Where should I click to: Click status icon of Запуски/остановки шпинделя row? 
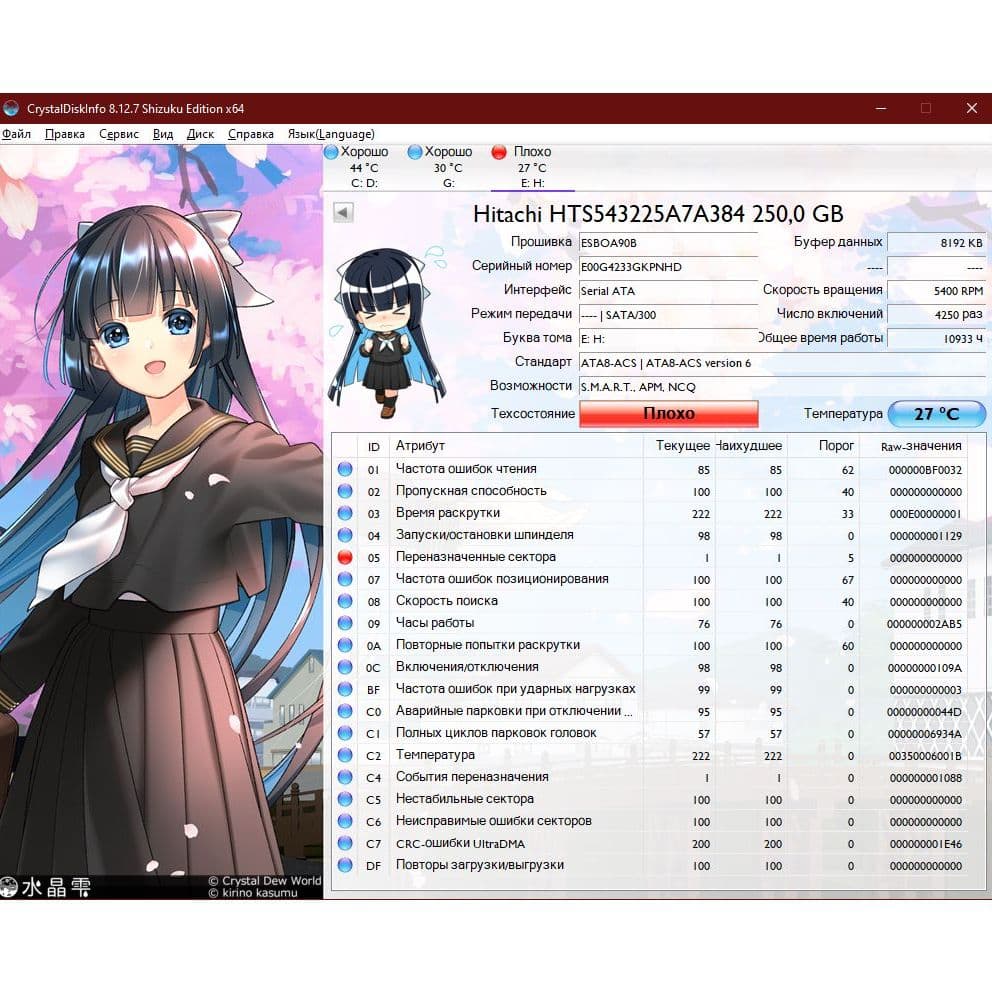[345, 535]
